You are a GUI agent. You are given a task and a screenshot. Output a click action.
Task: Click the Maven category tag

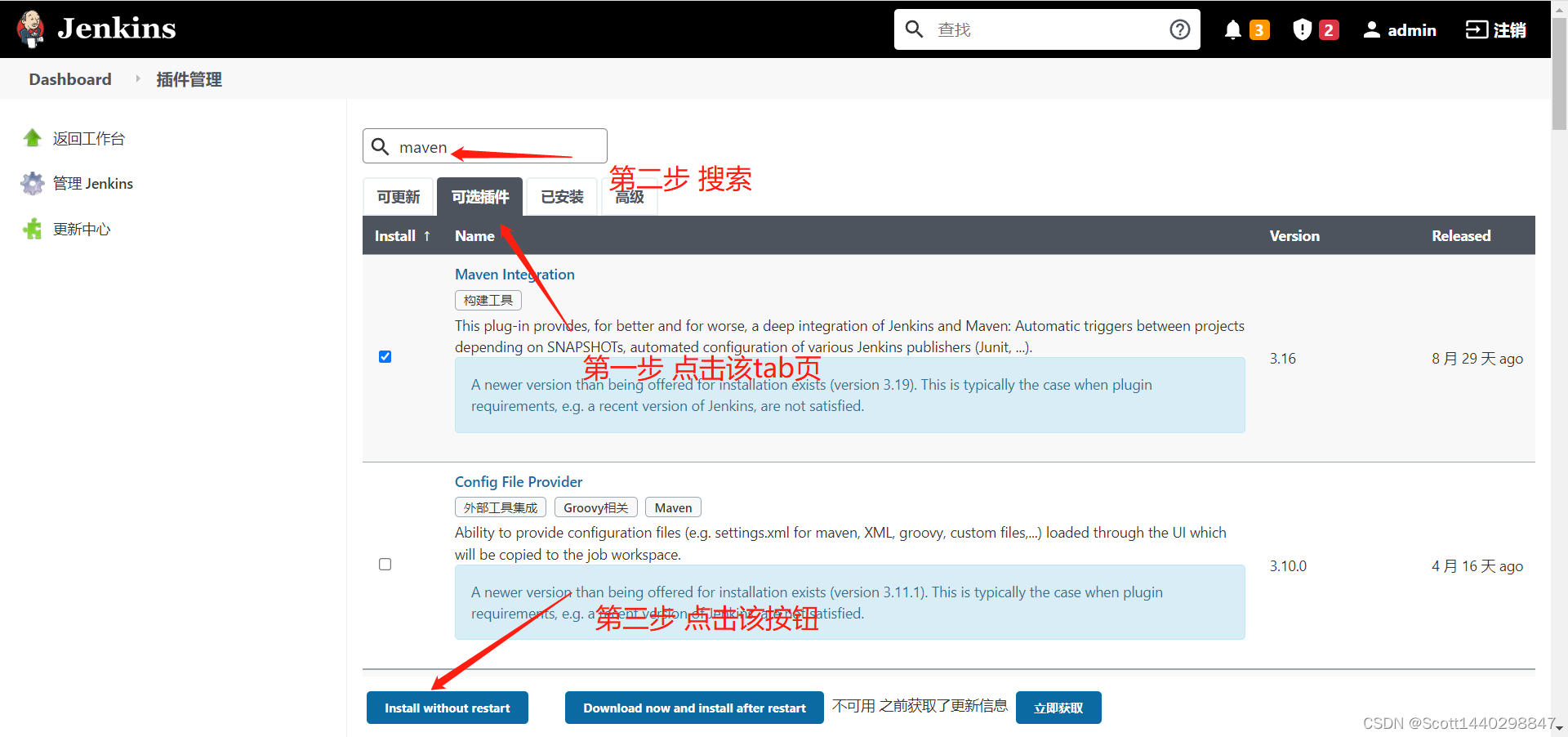(673, 508)
